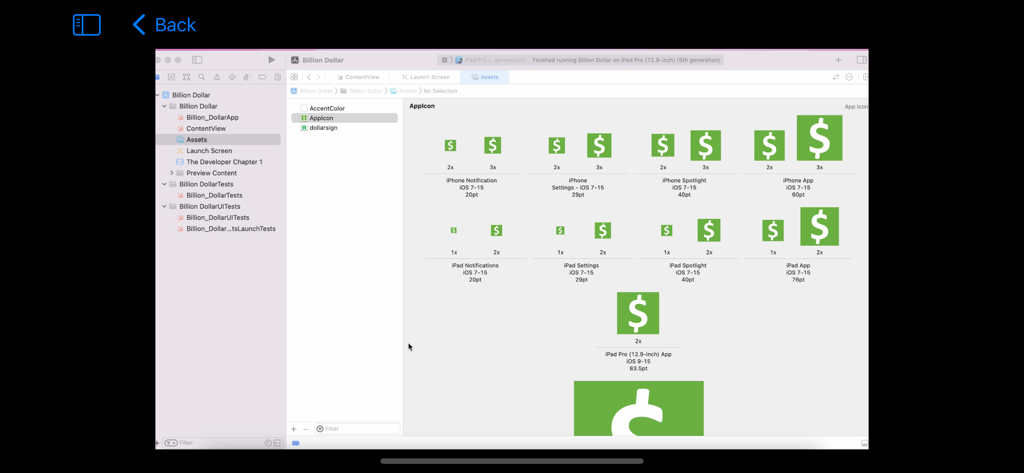
Task: Open the Billion_Dollar...tsLaunchTests file
Action: [226, 229]
